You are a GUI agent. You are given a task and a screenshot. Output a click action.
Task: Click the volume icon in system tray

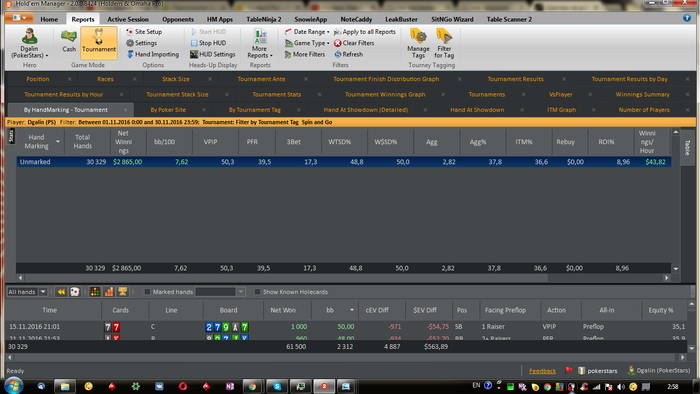coord(621,386)
